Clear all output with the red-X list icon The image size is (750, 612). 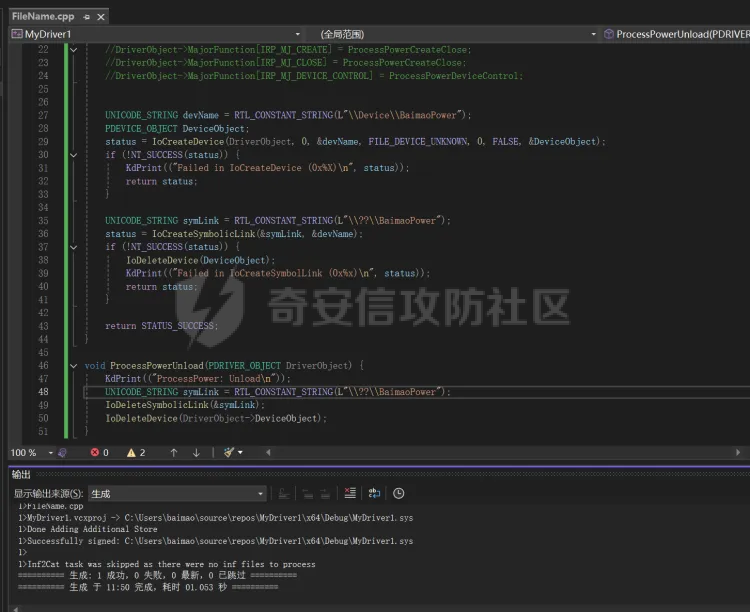click(350, 493)
